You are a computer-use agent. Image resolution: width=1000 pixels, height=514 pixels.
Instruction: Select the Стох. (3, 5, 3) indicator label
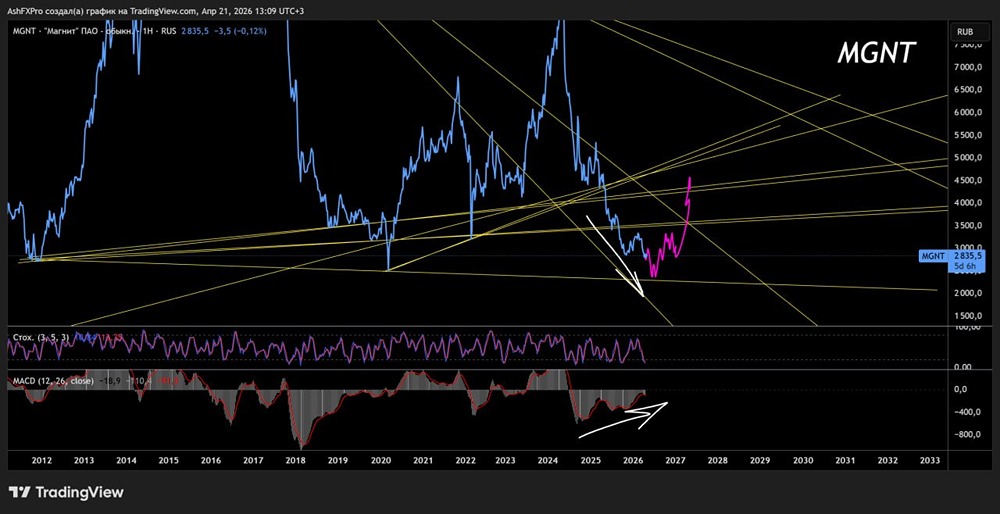click(x=41, y=336)
